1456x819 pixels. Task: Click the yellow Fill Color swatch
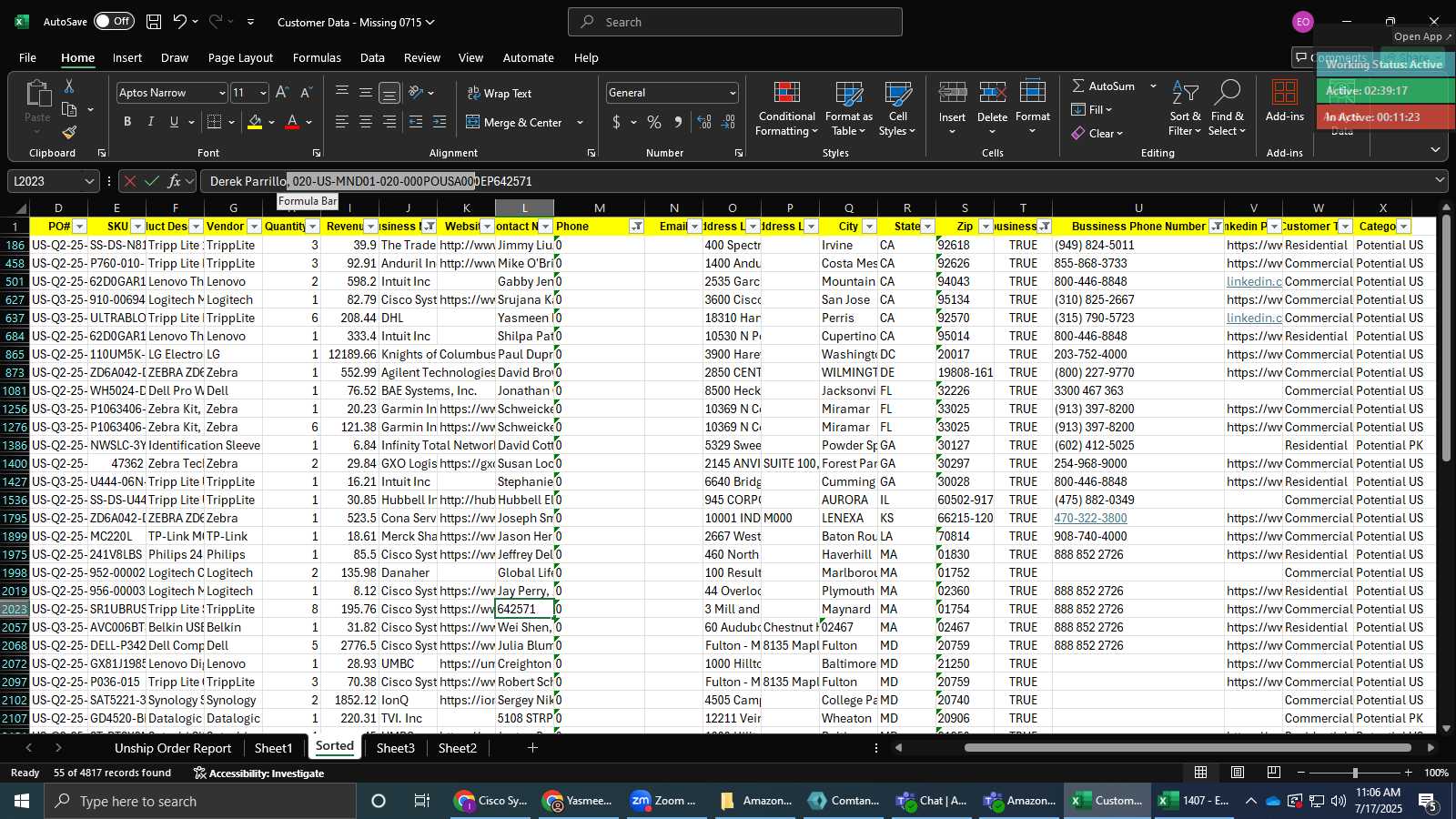[x=255, y=122]
